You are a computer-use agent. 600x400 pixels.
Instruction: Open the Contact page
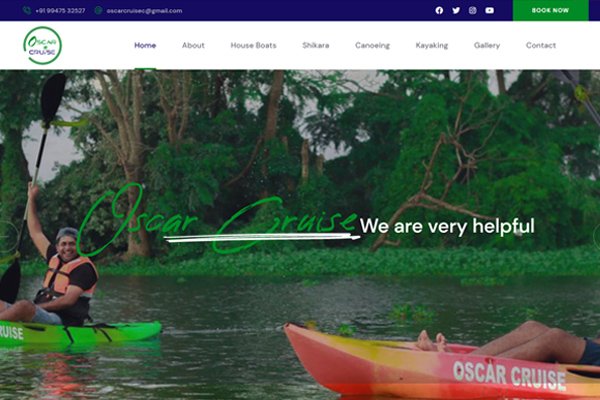click(x=541, y=45)
